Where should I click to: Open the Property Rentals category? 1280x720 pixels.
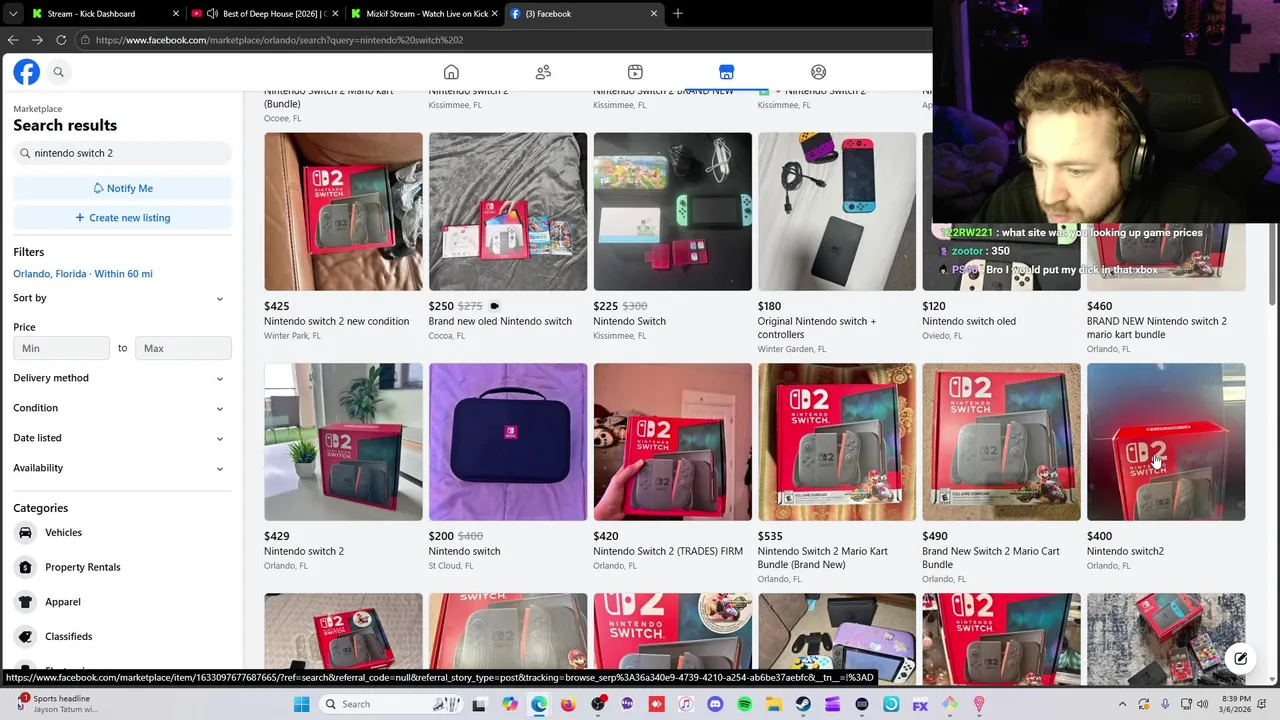click(122, 567)
